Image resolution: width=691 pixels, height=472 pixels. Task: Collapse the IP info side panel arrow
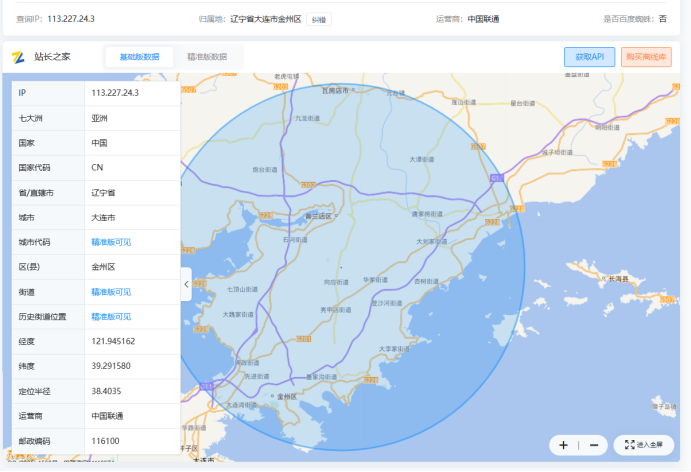click(x=186, y=284)
